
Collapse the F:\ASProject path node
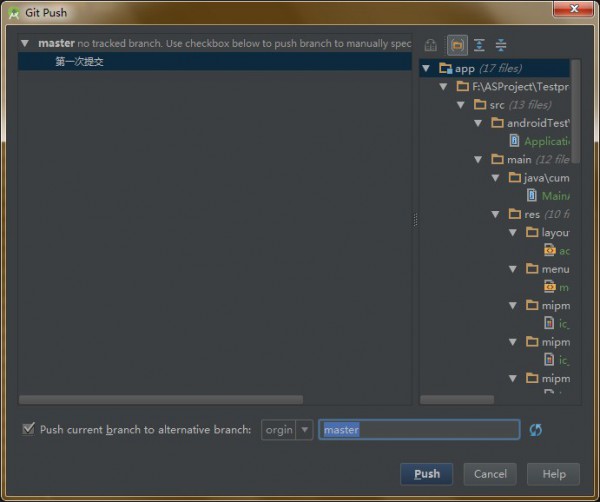point(443,86)
